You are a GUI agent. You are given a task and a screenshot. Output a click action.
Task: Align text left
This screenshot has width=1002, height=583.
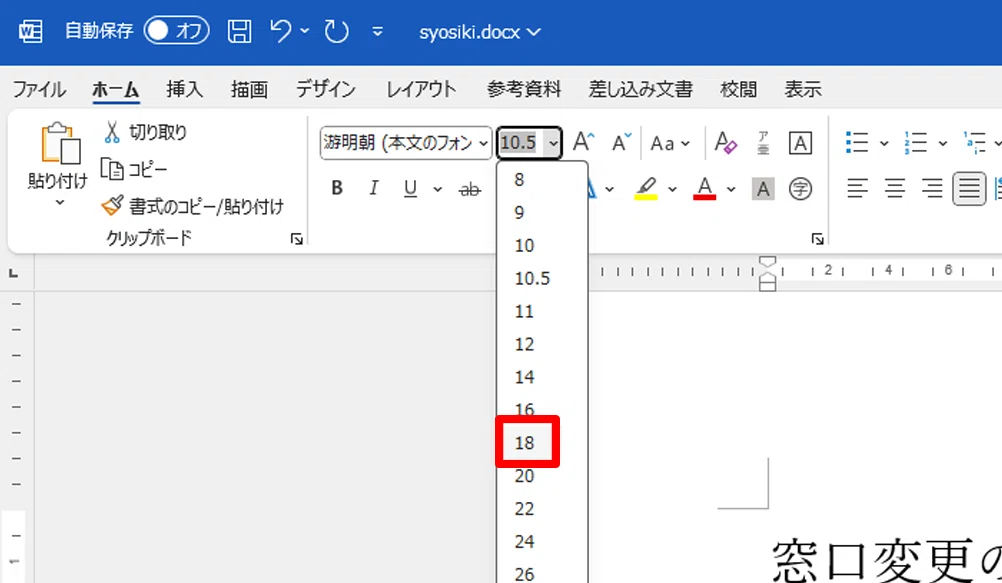(x=858, y=189)
